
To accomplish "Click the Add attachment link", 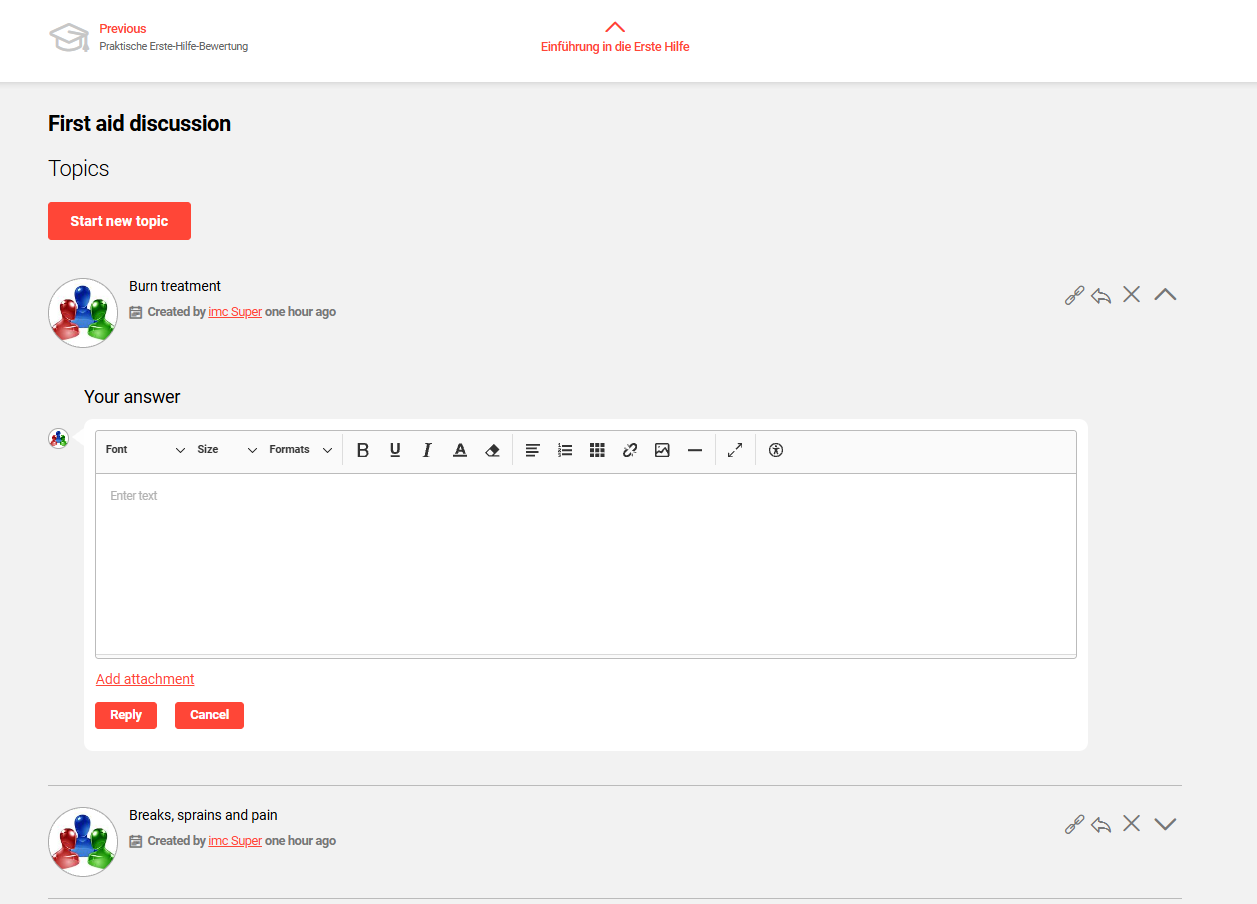I will tap(145, 679).
